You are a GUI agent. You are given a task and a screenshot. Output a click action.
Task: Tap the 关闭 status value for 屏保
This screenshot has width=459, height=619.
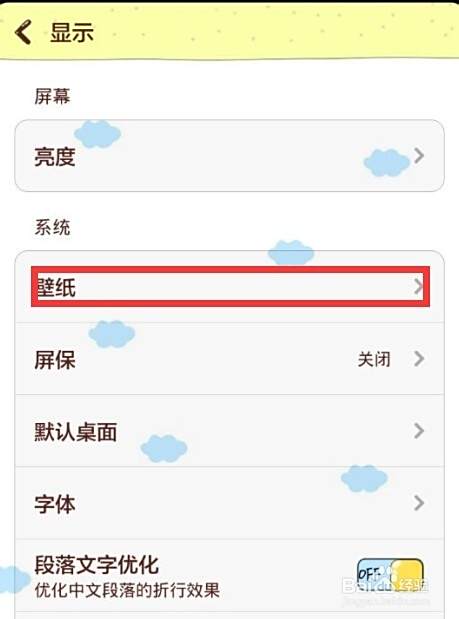pyautogui.click(x=374, y=359)
